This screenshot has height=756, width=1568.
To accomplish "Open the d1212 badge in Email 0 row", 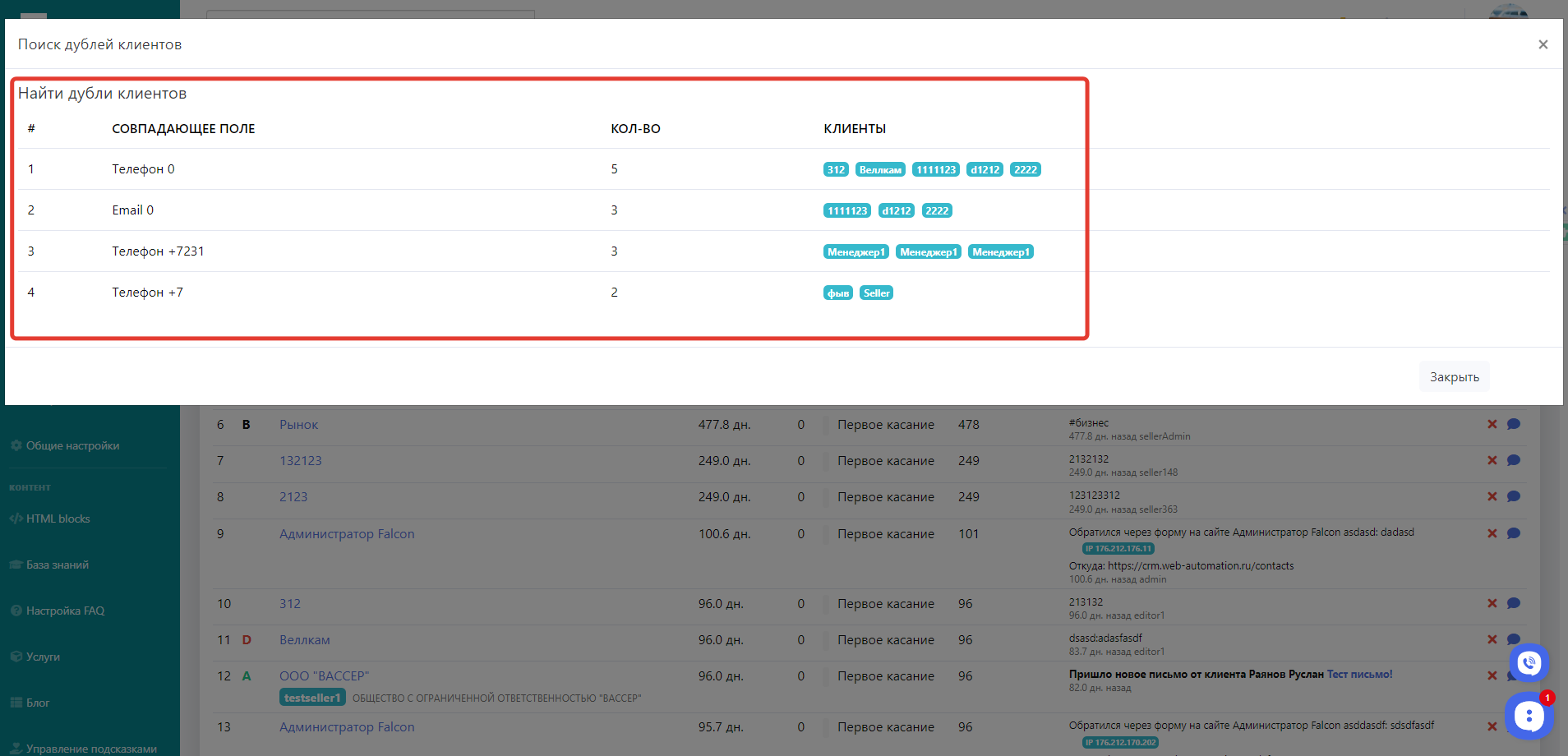I will (896, 211).
